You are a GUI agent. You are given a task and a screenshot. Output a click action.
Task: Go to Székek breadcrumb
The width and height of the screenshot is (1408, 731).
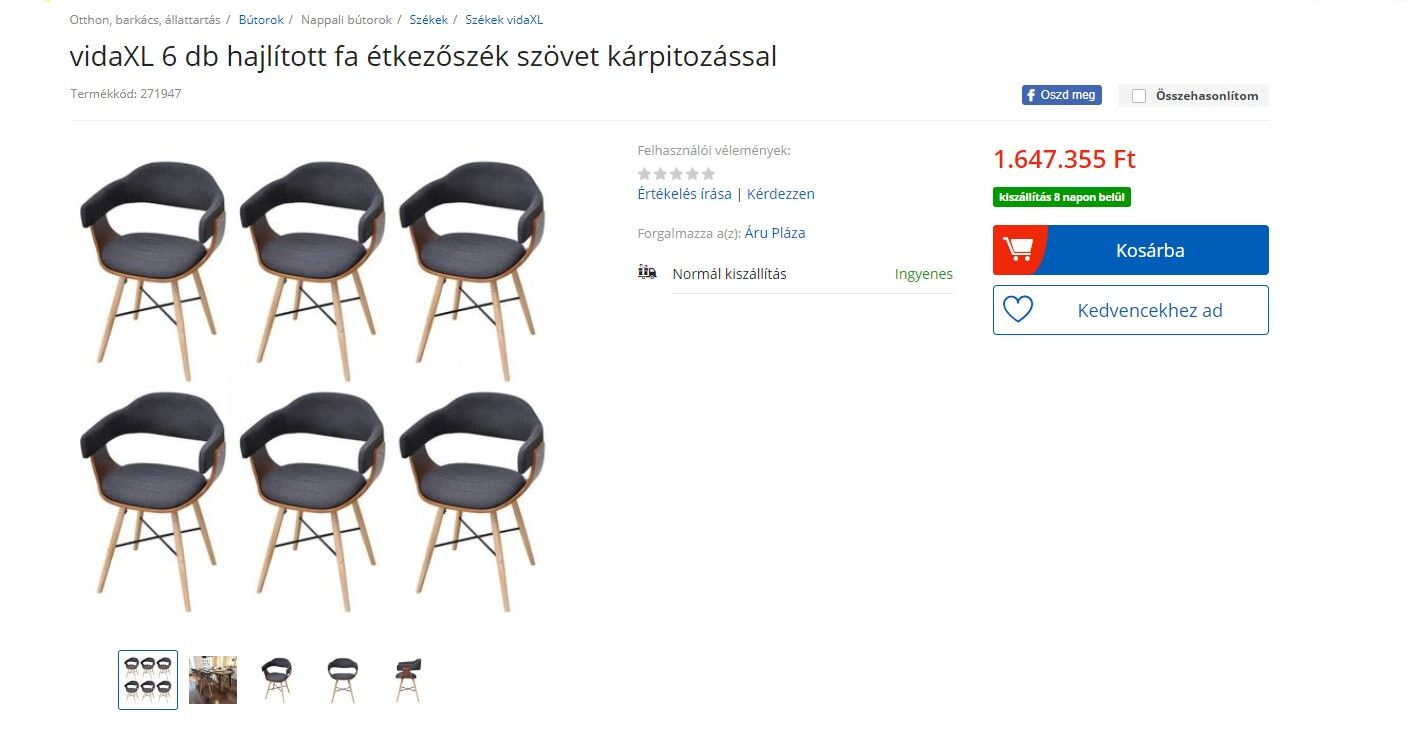coord(429,20)
